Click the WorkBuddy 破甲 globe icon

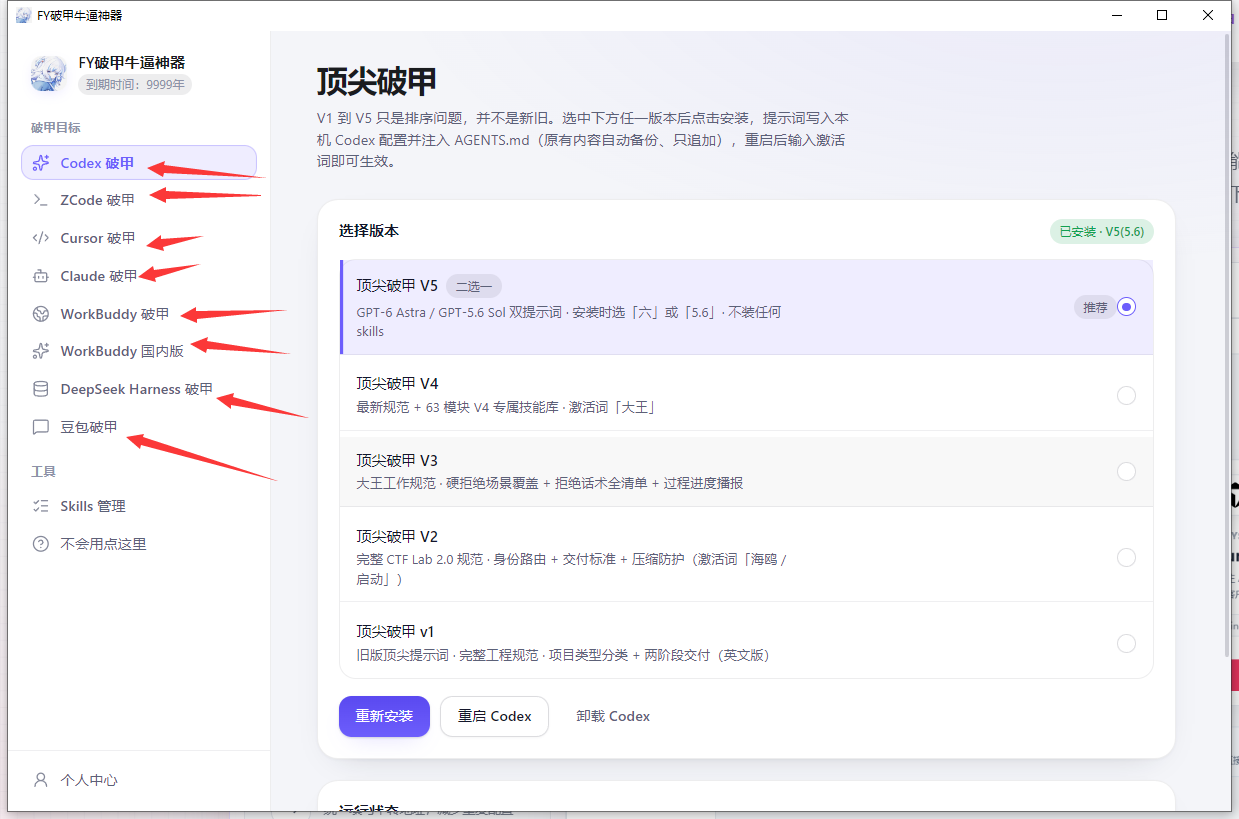[41, 314]
